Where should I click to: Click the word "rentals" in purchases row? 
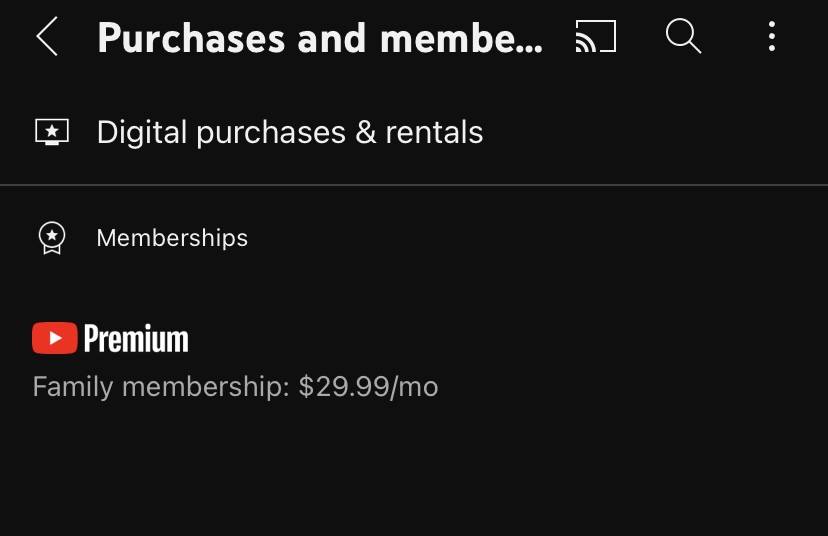click(x=434, y=132)
